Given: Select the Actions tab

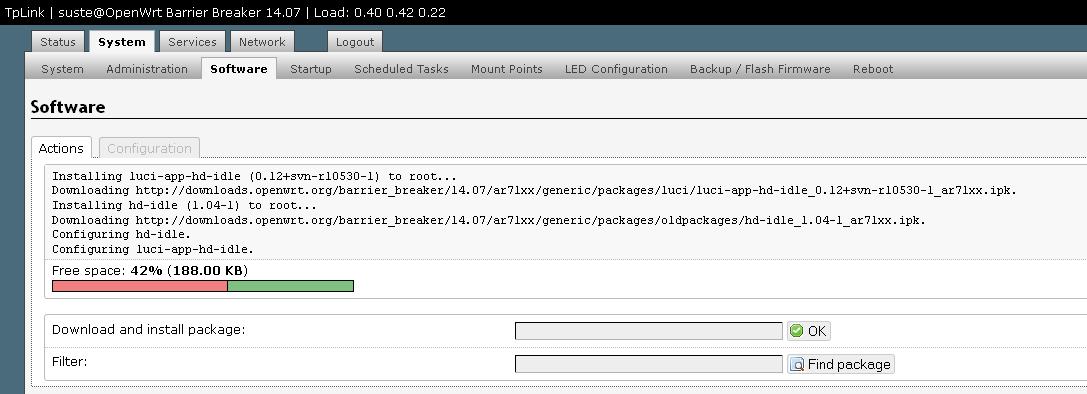Looking at the screenshot, I should [x=61, y=148].
